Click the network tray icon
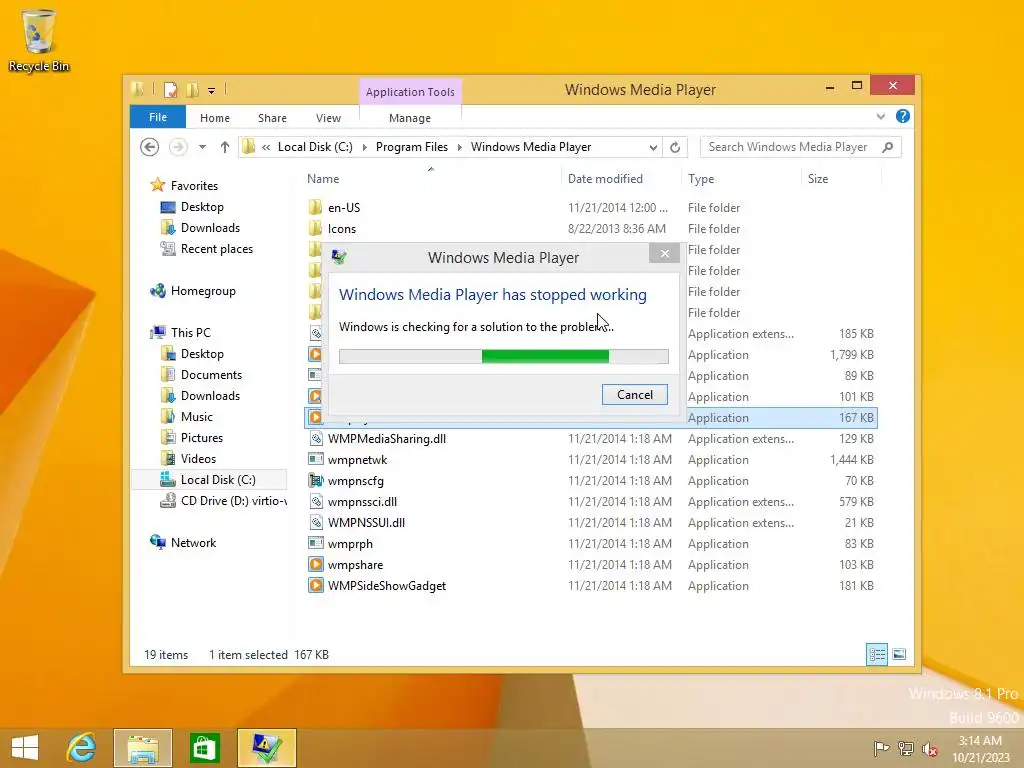This screenshot has height=768, width=1024. pos(905,748)
